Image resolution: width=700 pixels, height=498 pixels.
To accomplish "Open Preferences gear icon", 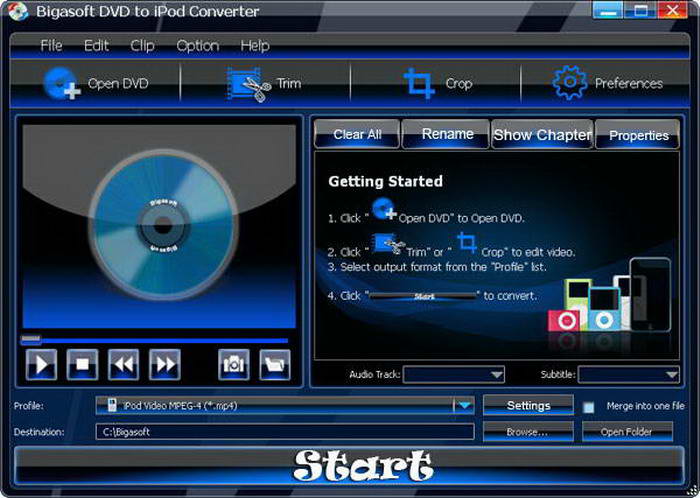I will coord(570,83).
